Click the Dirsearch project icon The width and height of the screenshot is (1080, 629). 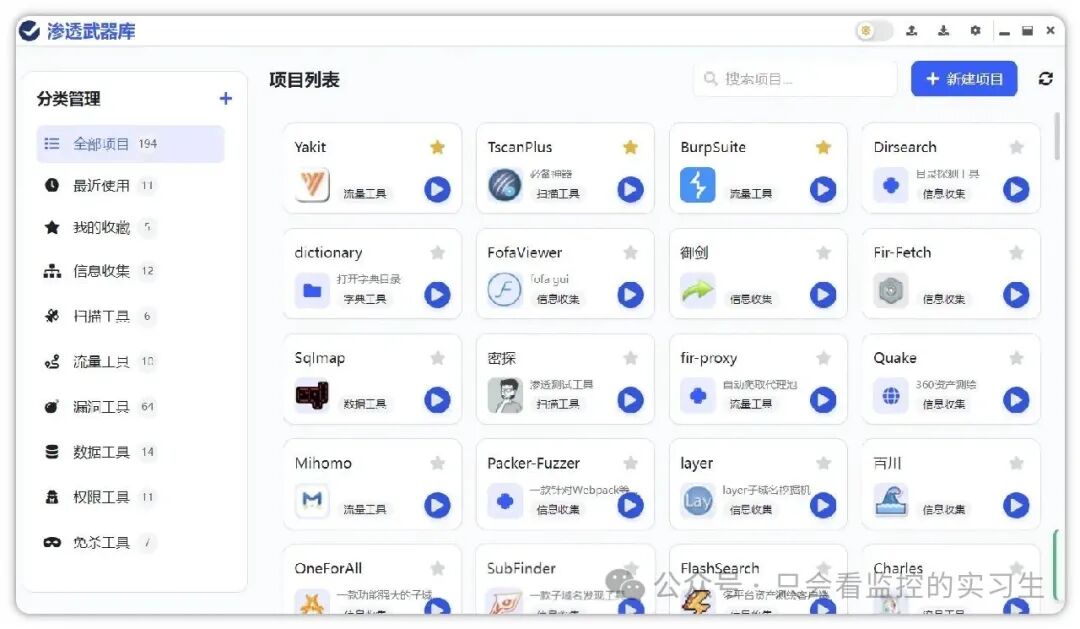pos(891,185)
